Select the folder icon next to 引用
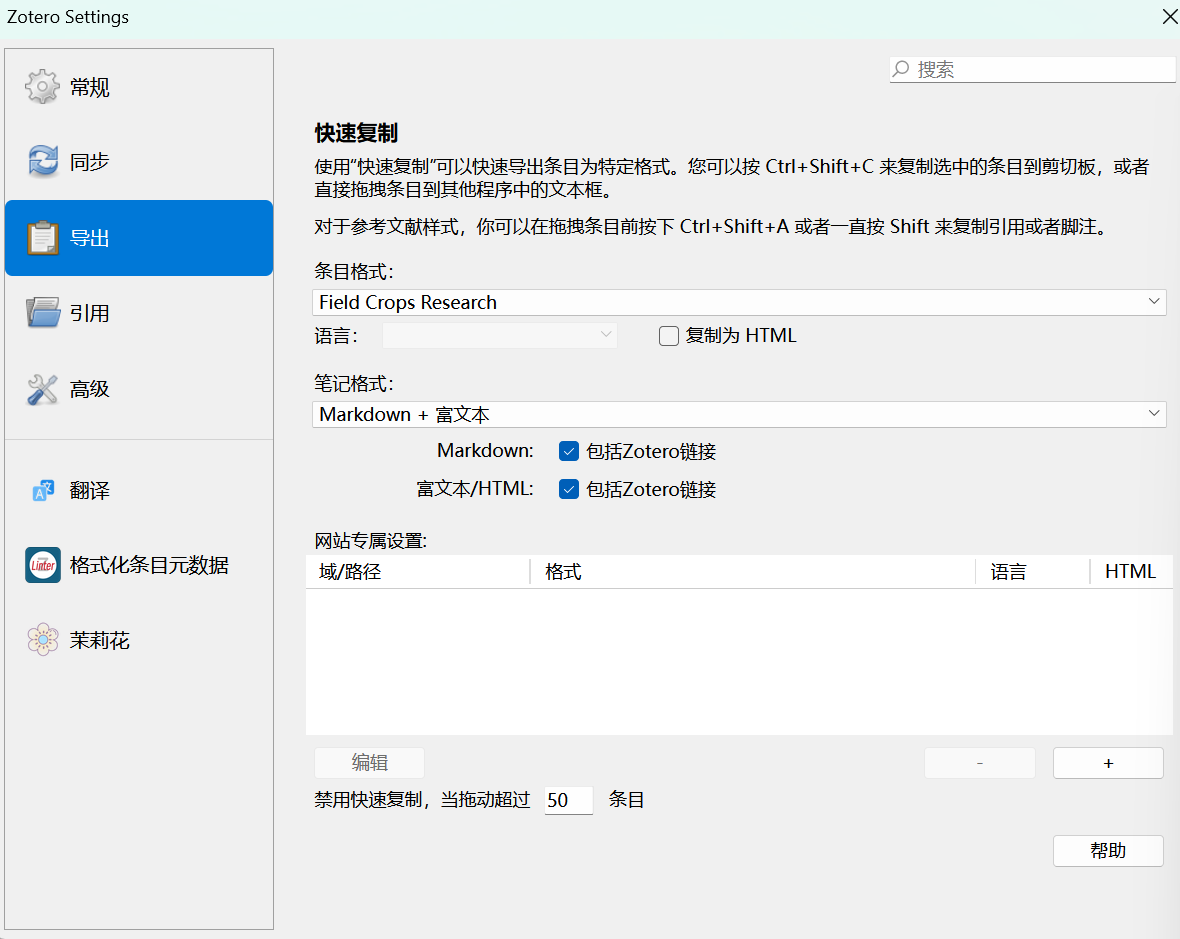1180x939 pixels. pos(42,312)
